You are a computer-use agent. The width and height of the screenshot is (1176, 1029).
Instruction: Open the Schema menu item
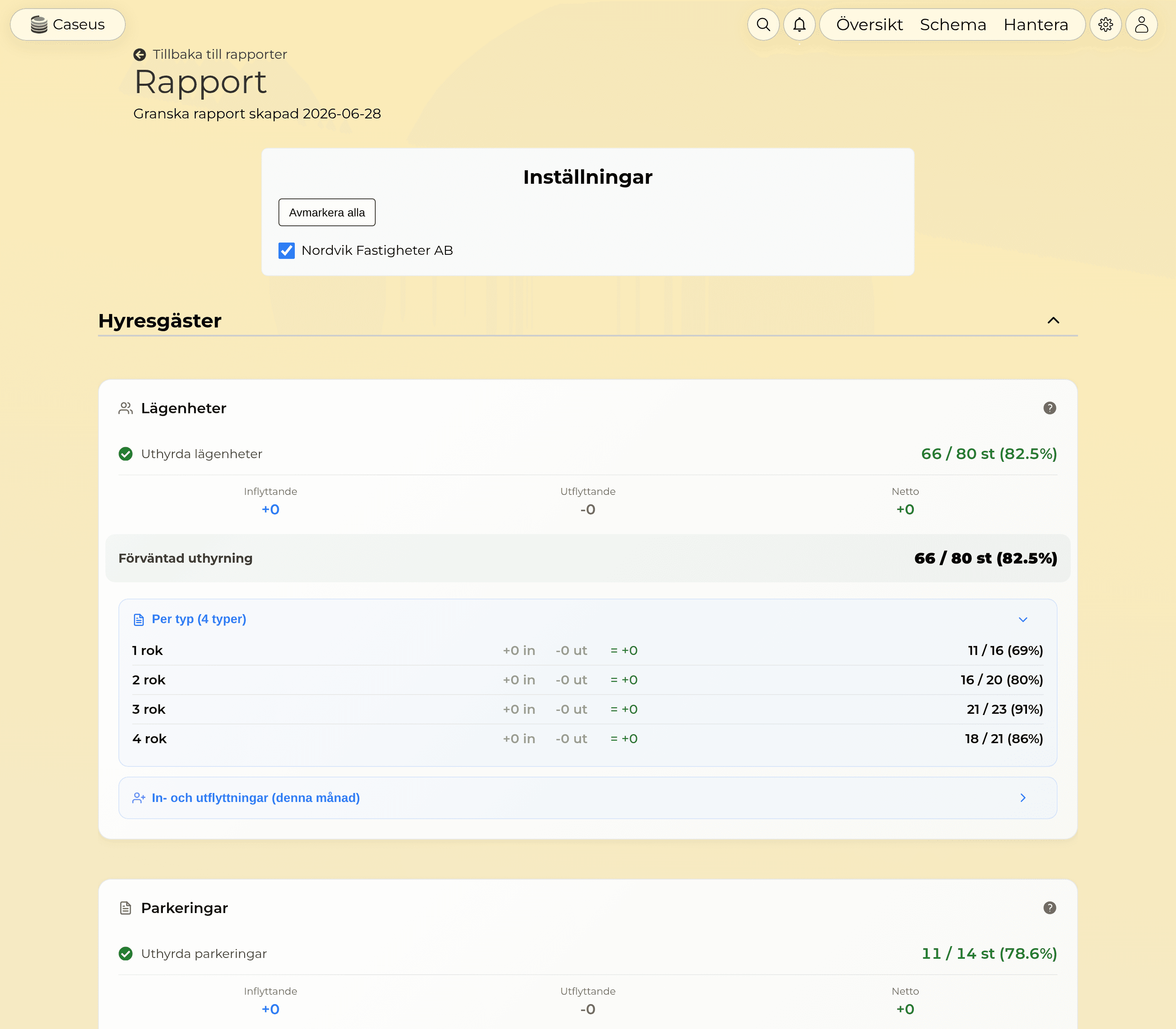click(x=953, y=24)
